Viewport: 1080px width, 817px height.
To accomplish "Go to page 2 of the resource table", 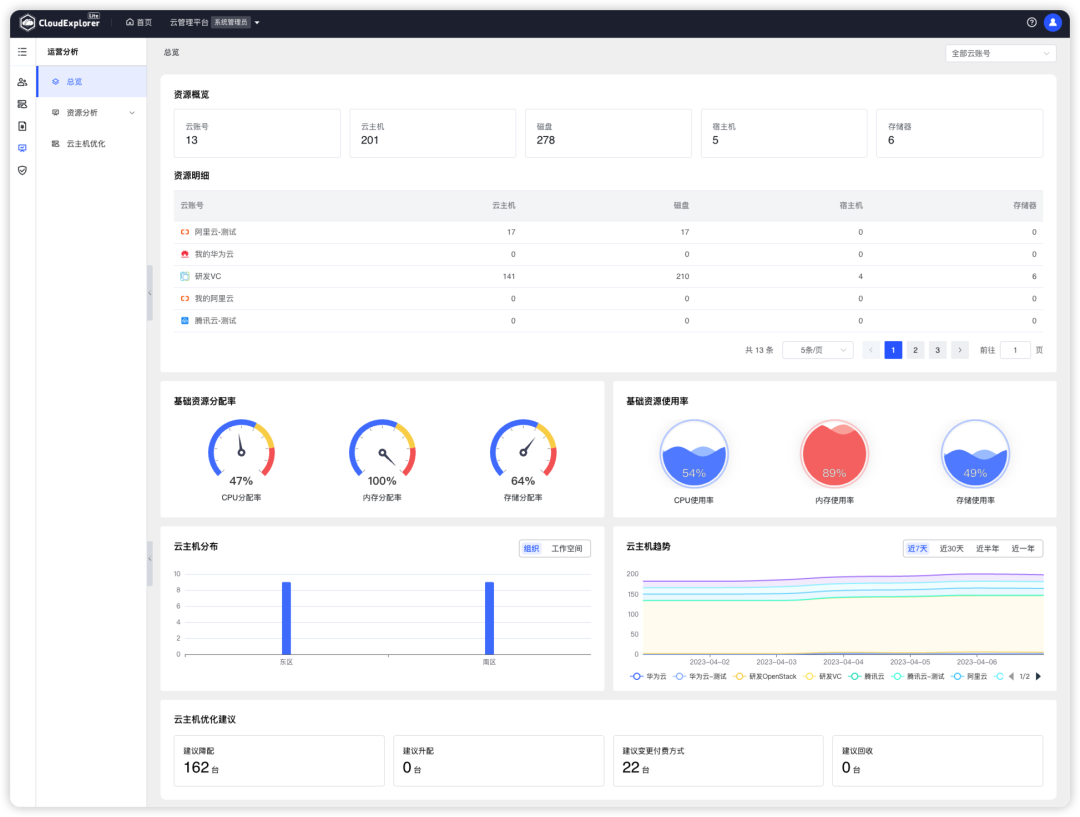I will pyautogui.click(x=915, y=349).
